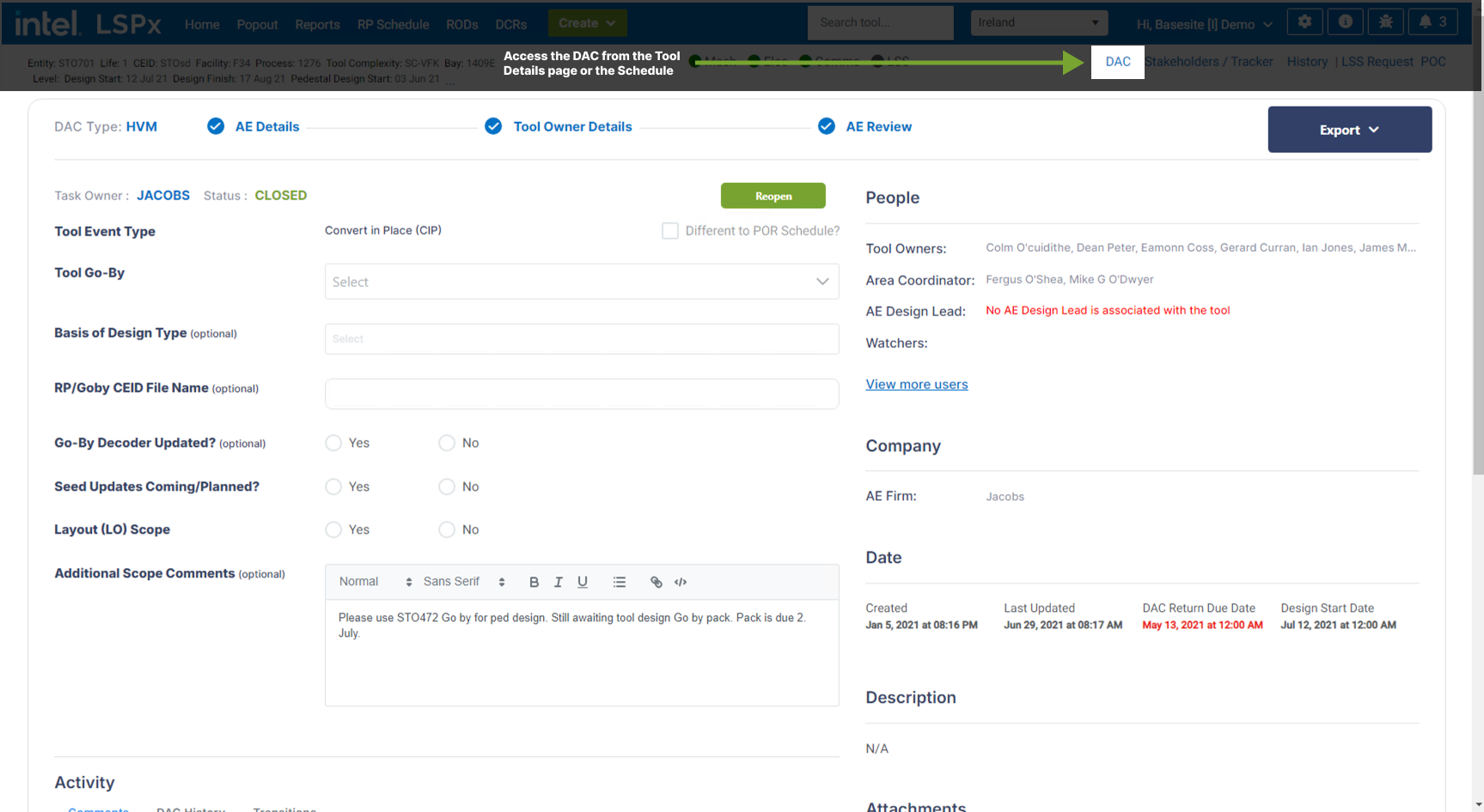Select No for Layout (LO) Scope

[x=447, y=530]
